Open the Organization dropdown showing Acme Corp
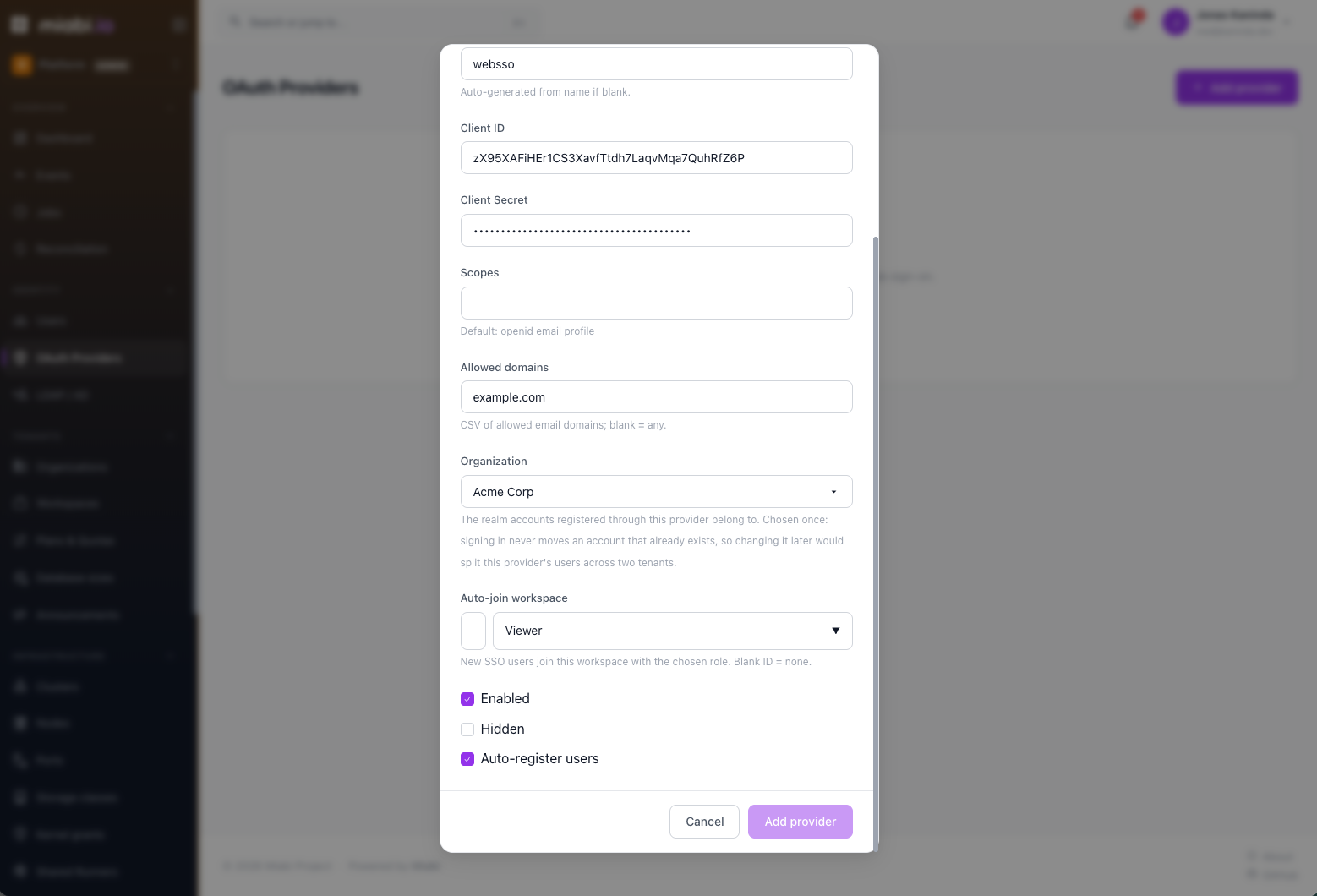The height and width of the screenshot is (896, 1317). (656, 492)
